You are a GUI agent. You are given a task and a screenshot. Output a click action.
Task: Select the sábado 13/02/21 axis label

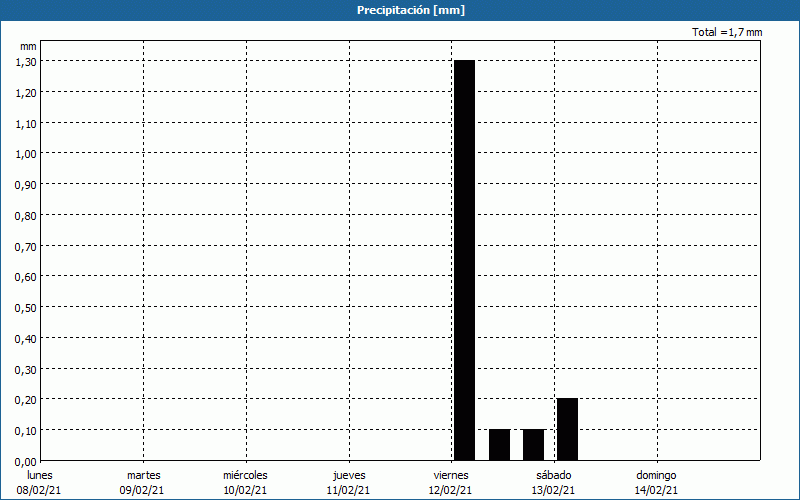554,483
